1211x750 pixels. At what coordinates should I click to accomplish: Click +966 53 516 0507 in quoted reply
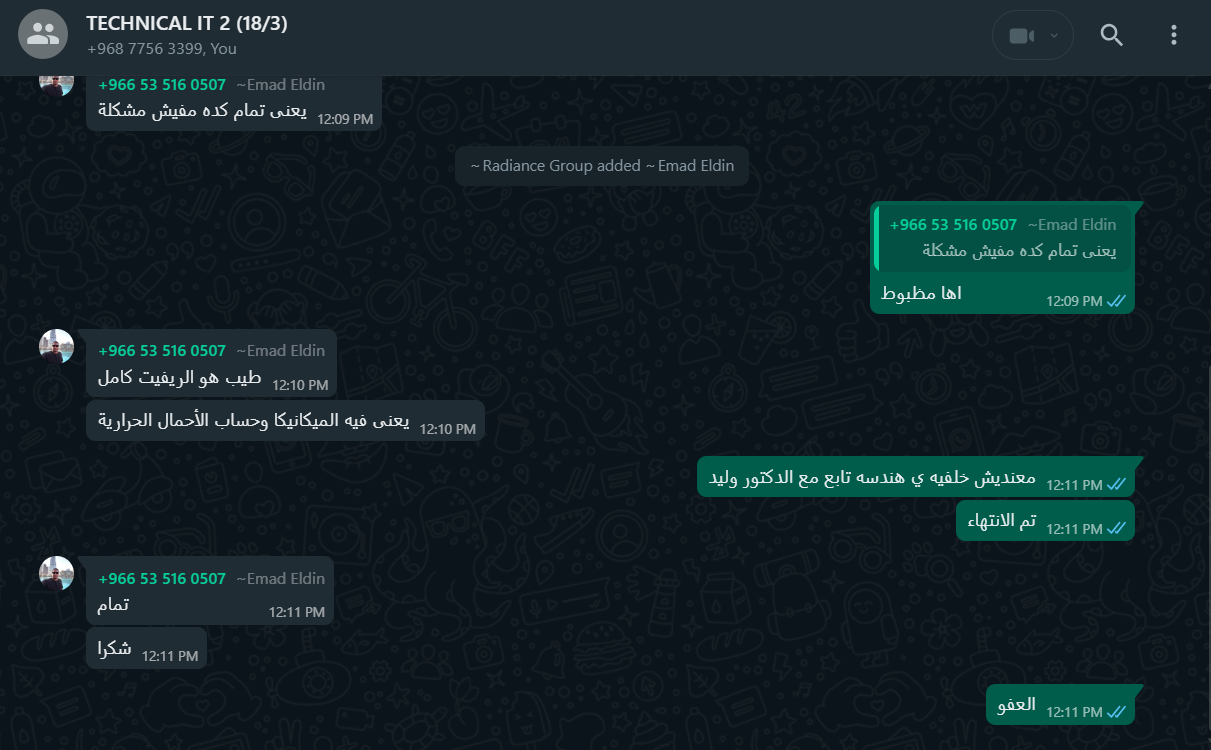(953, 225)
